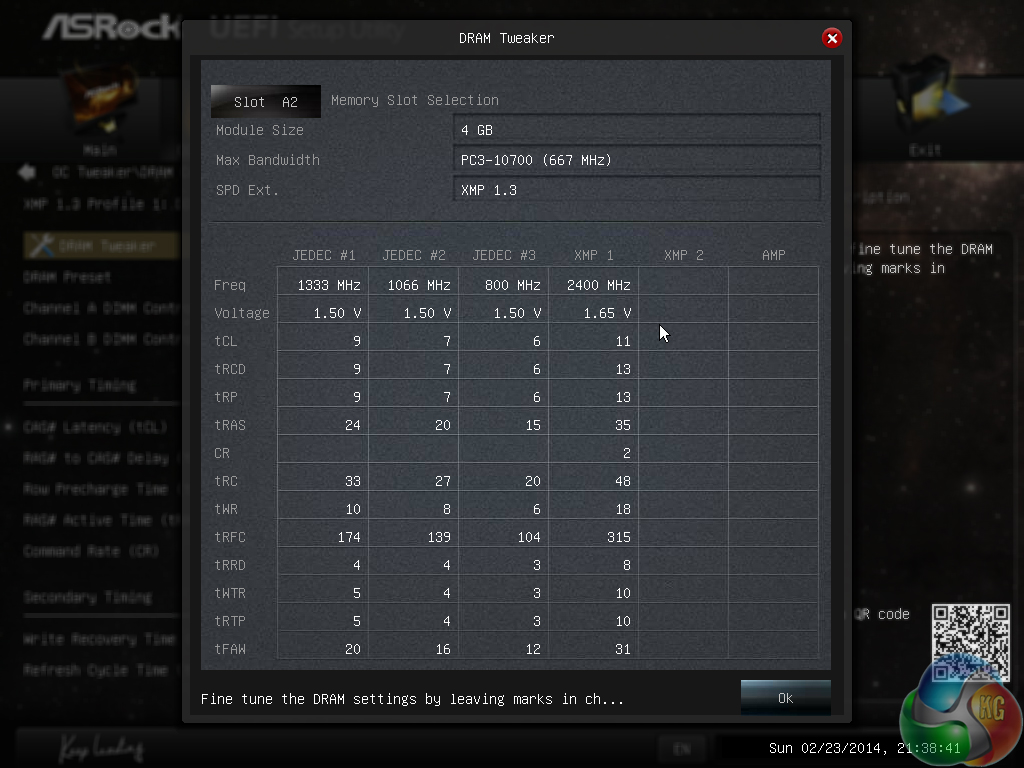Click the Module Size 4 GB field
Image resolution: width=1024 pixels, height=768 pixels.
coord(637,130)
